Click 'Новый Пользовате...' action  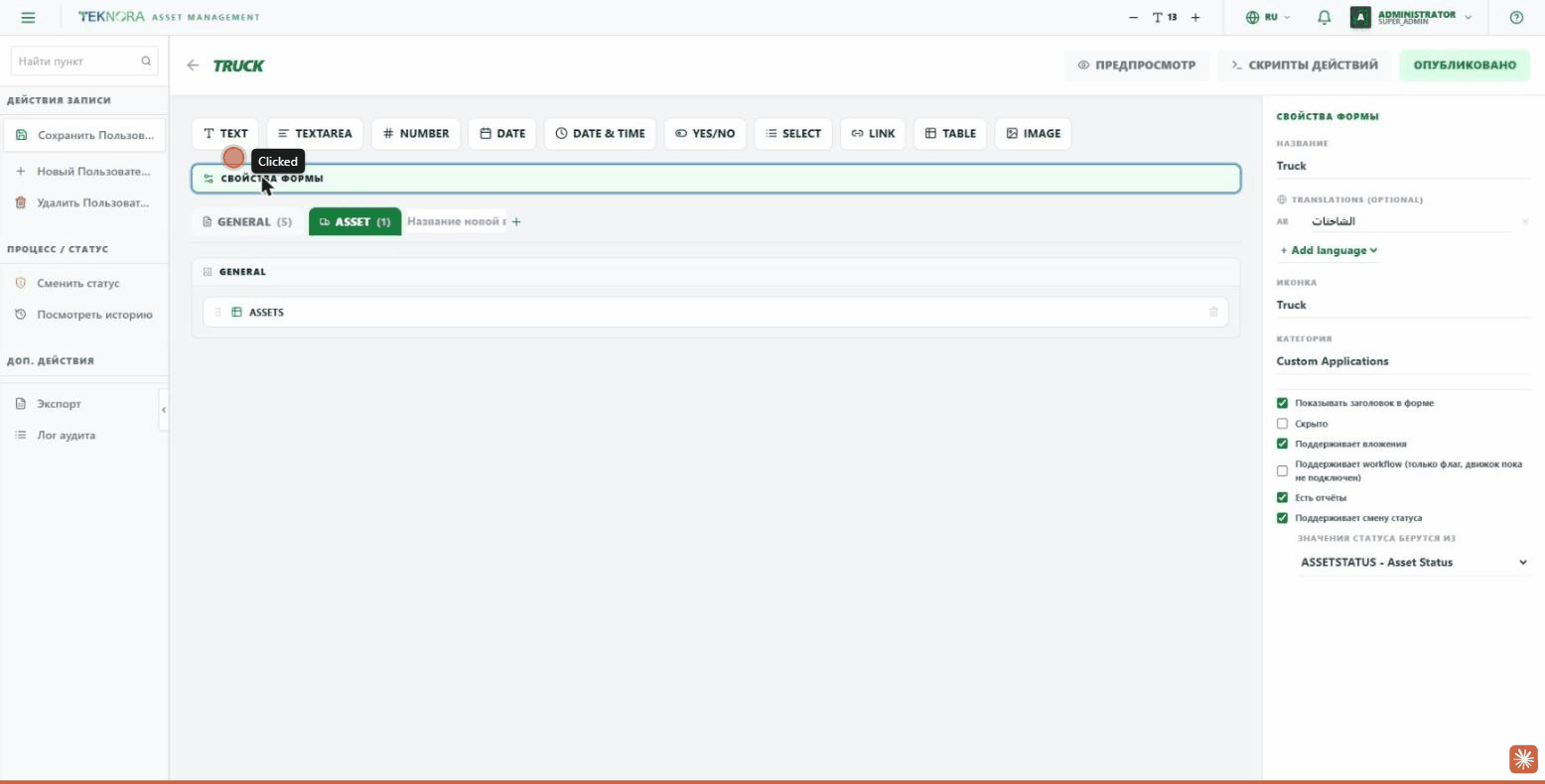85,172
